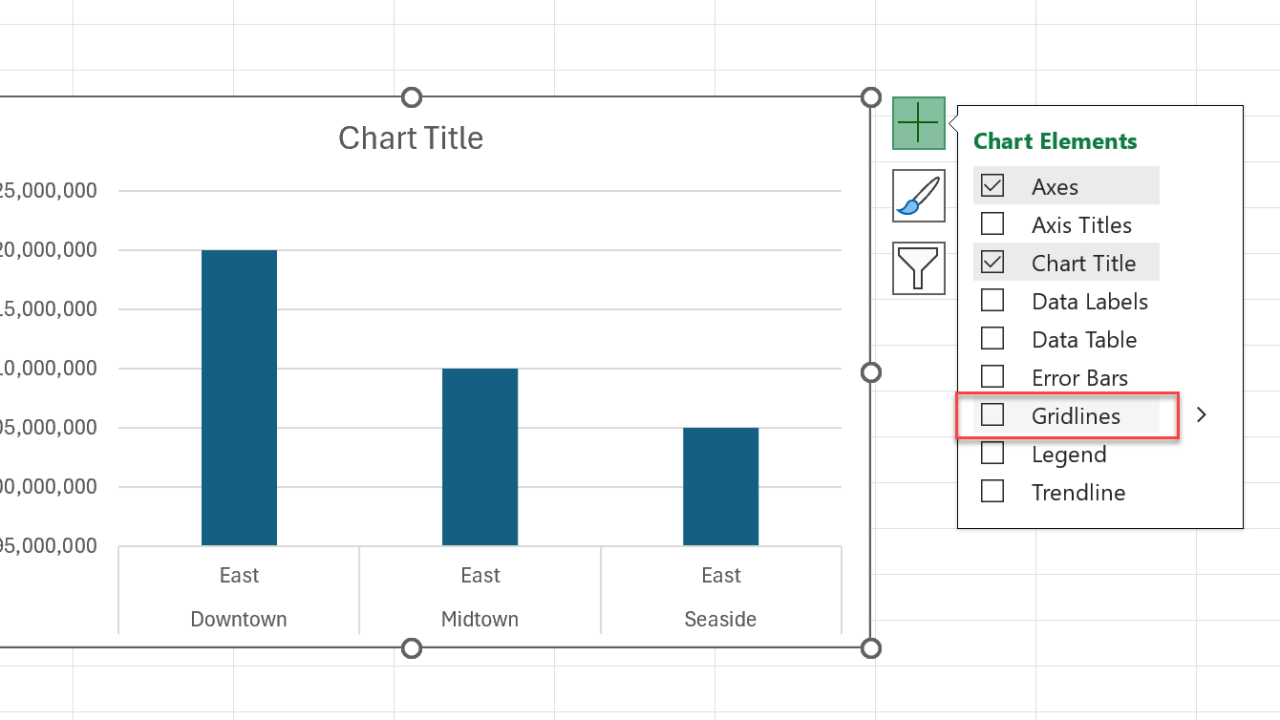Uncheck the Axes checkbox
This screenshot has height=720, width=1280.
992,186
